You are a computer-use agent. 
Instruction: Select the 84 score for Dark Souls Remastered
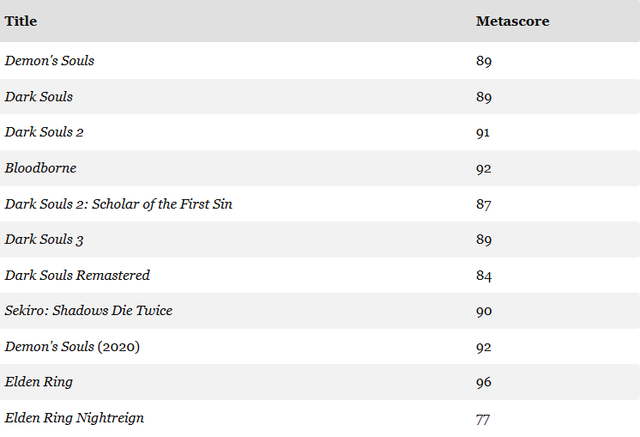(484, 275)
